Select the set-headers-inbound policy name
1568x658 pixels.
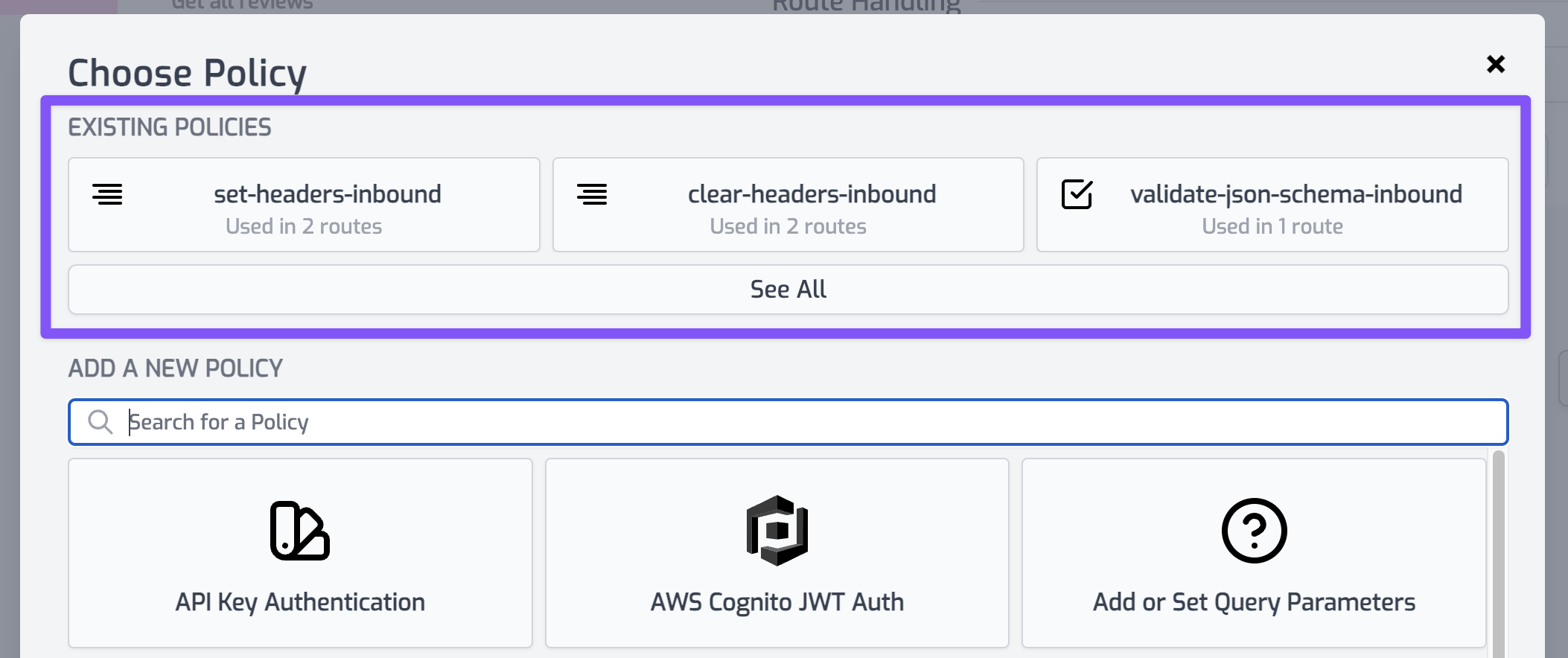point(328,194)
